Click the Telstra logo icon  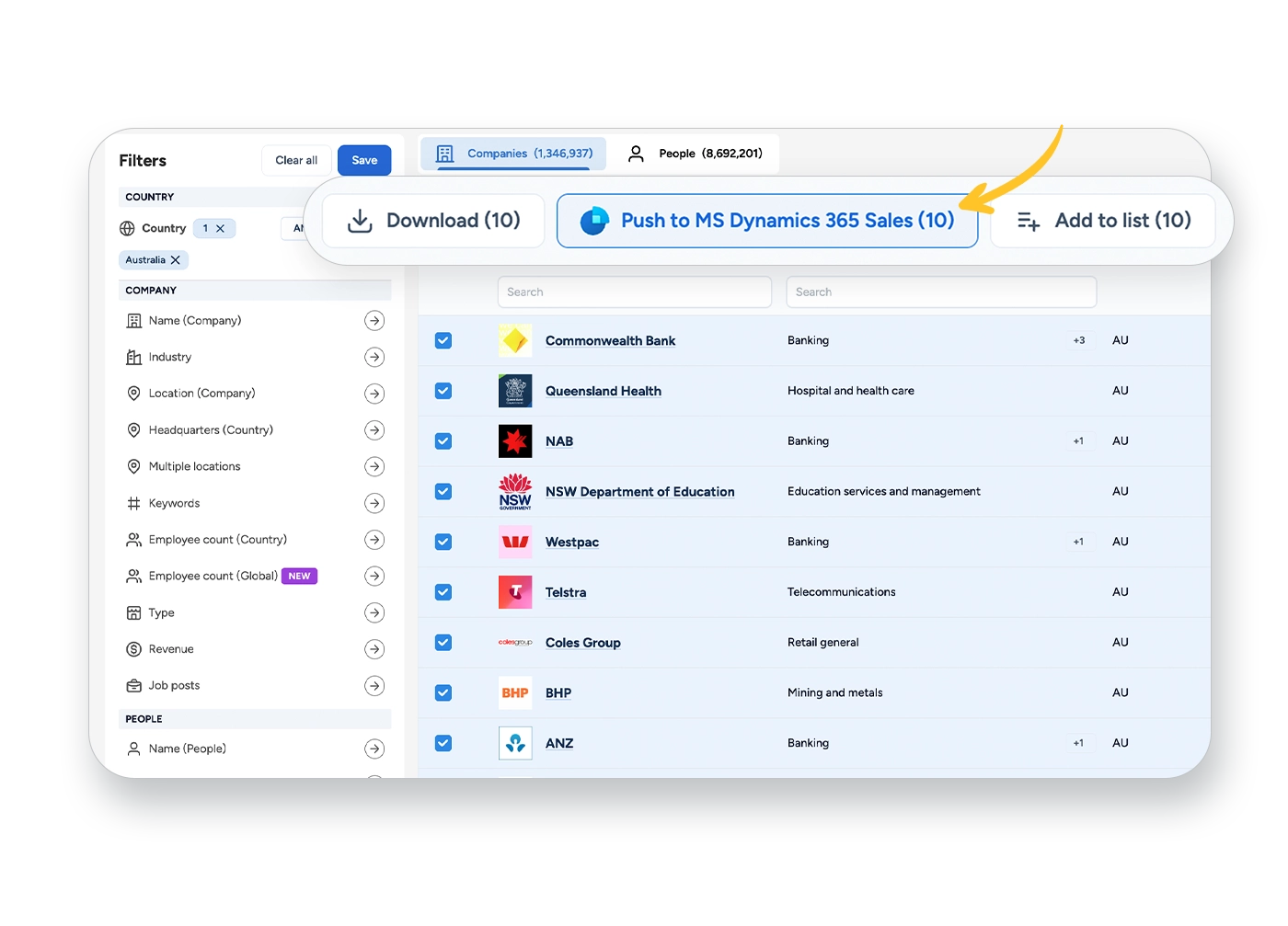515,592
